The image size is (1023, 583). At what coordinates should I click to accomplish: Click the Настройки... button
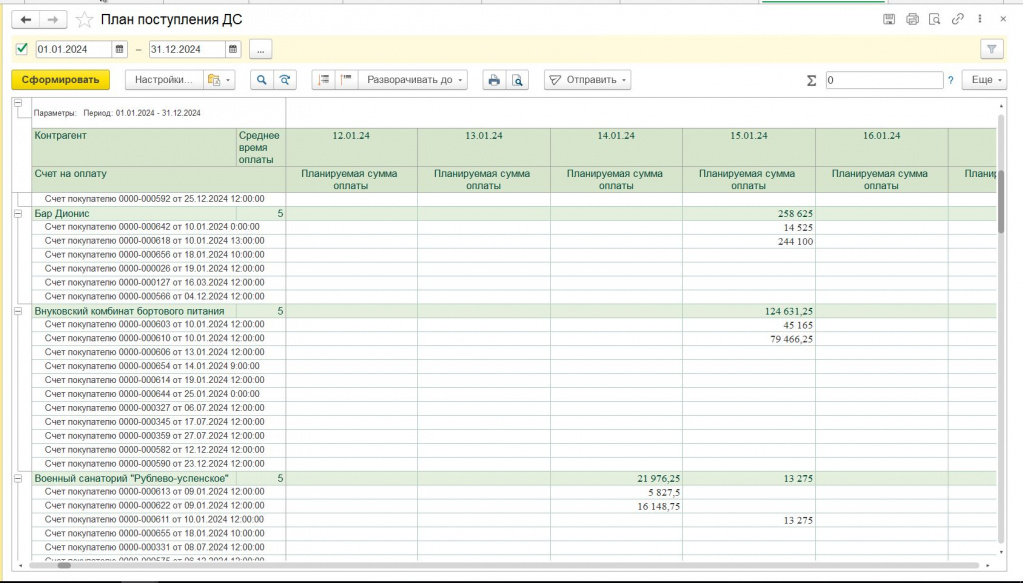[162, 80]
